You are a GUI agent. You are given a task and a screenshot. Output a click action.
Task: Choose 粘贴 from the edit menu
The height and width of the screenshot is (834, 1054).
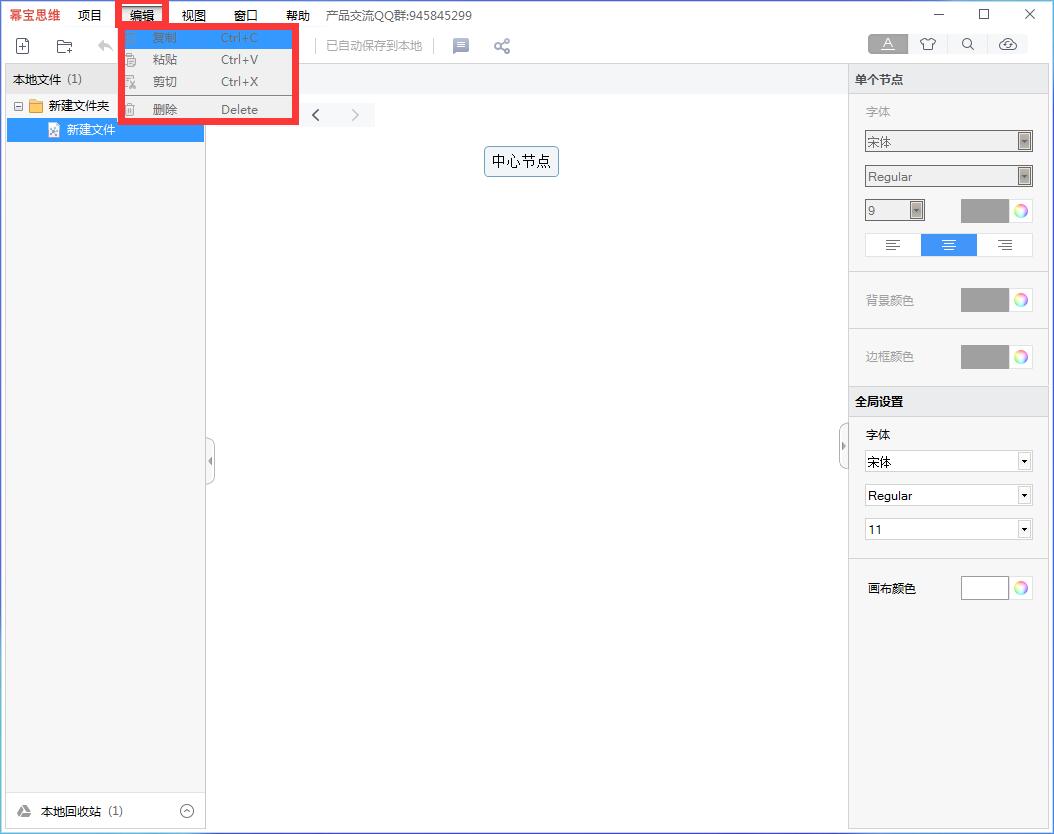(165, 60)
